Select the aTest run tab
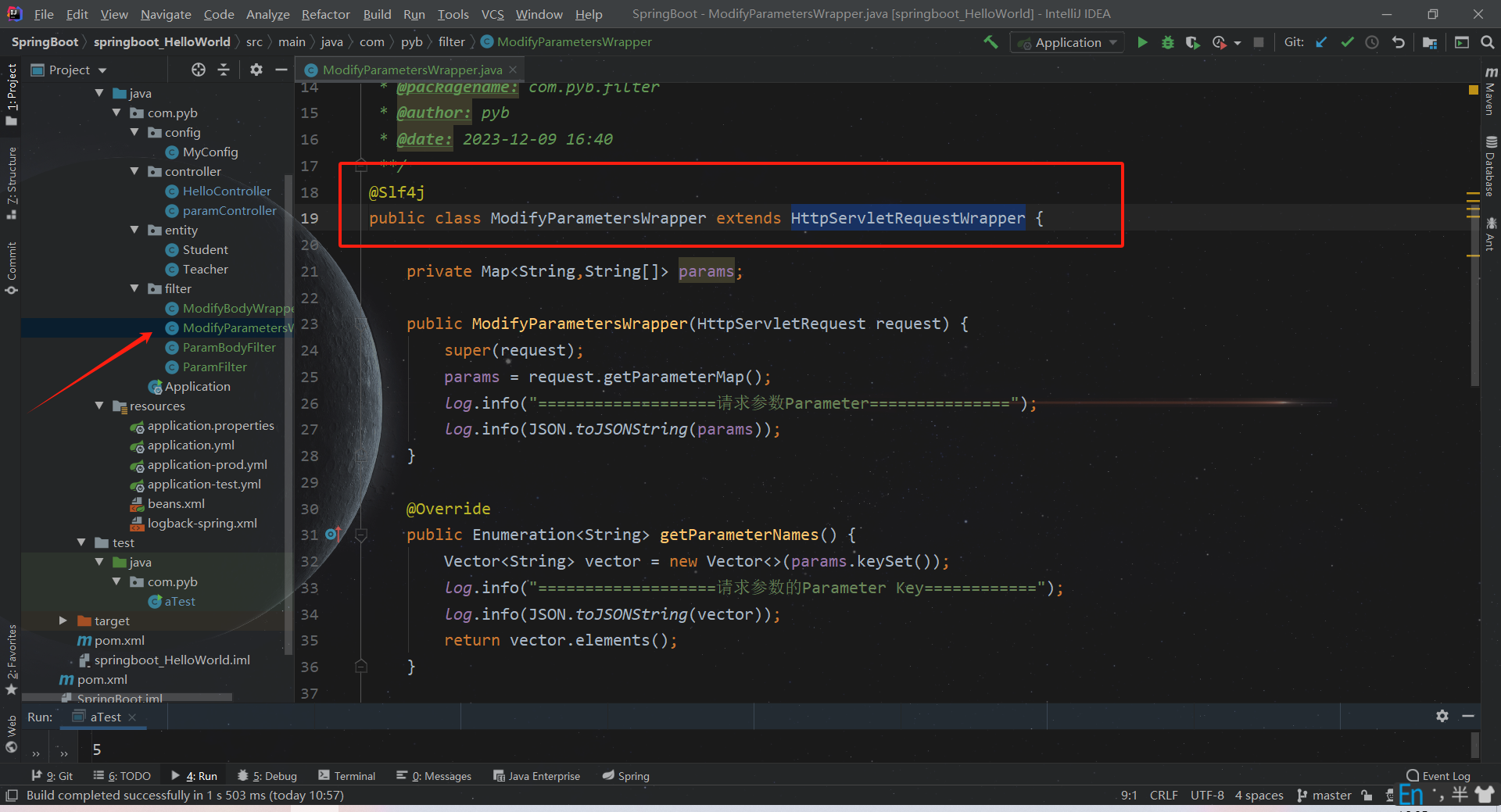Viewport: 1501px width, 812px height. point(105,717)
